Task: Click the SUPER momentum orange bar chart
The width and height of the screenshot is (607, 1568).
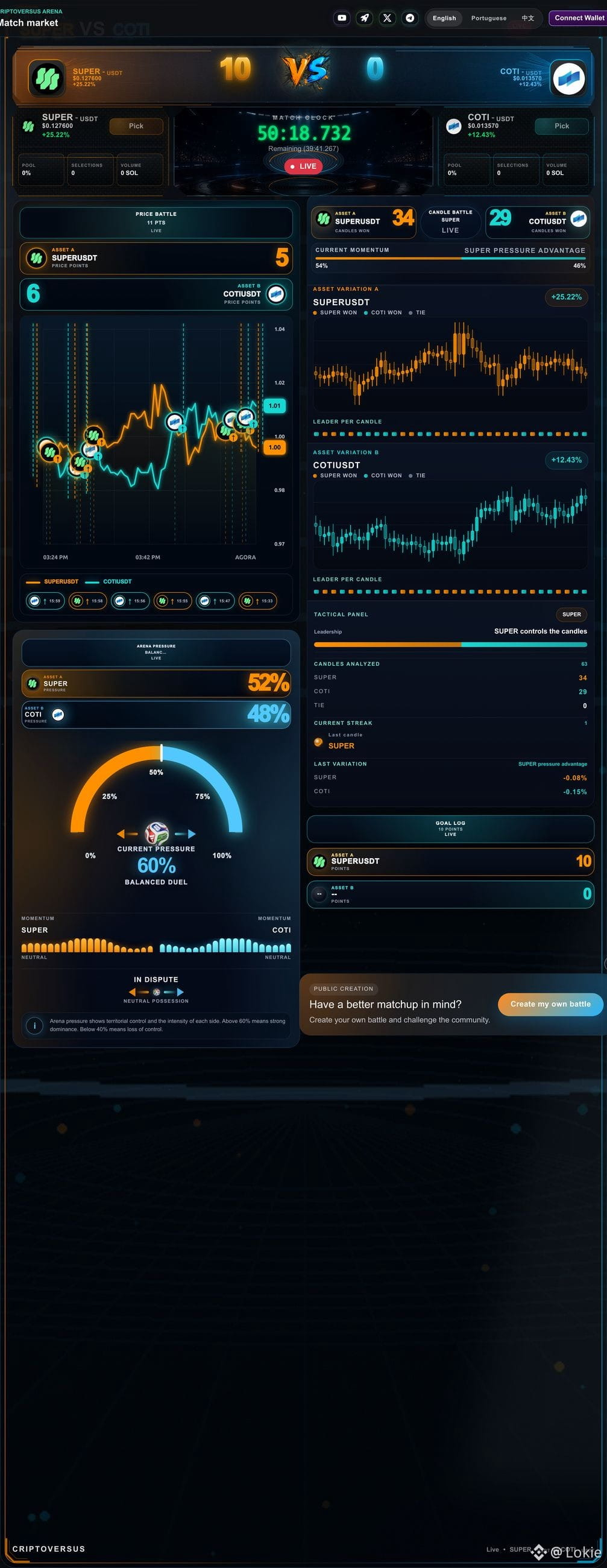Action: pyautogui.click(x=87, y=944)
